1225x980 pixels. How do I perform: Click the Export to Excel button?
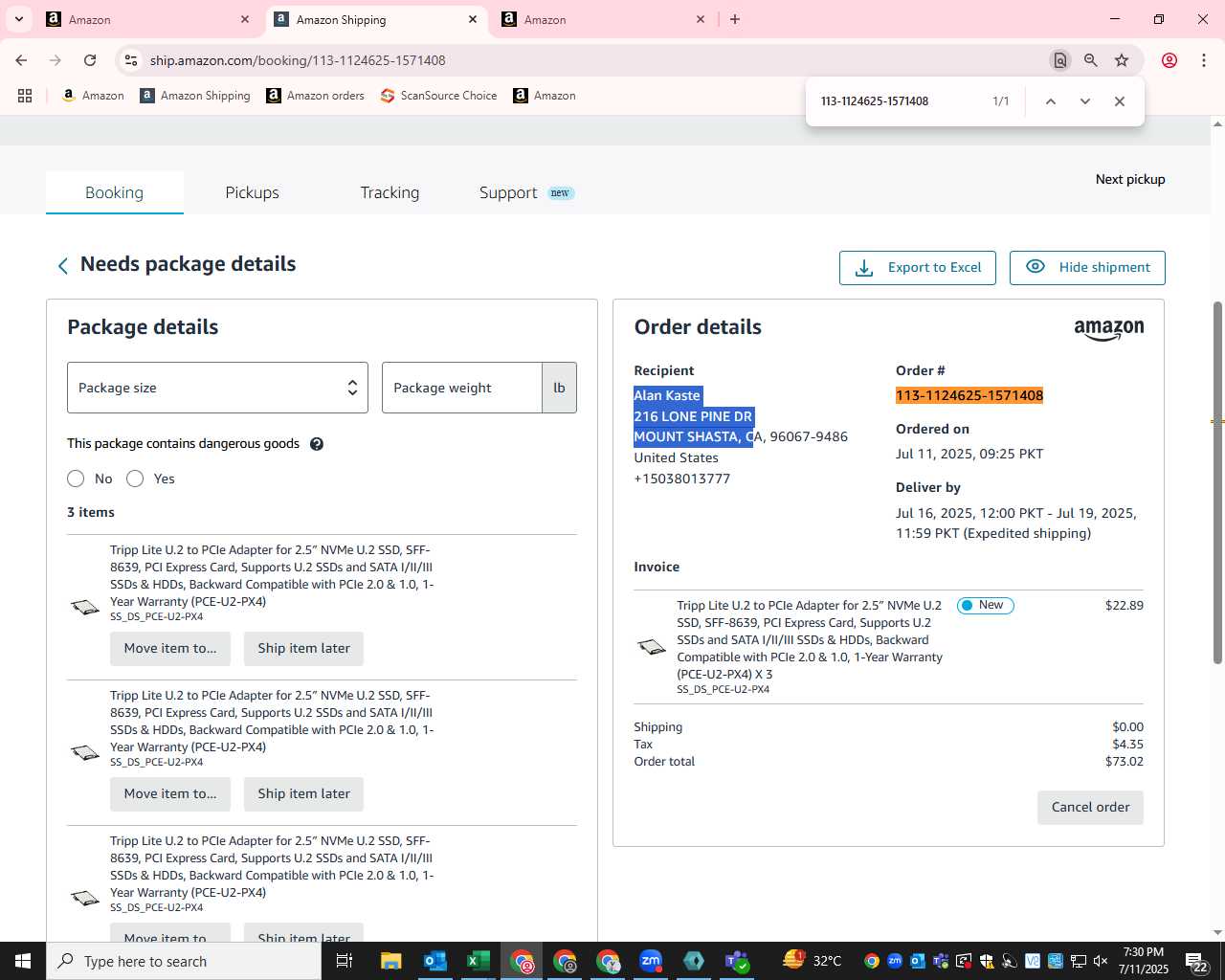pos(918,268)
